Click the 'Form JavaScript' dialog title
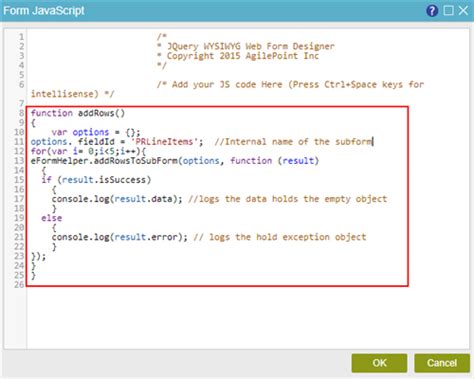 44,11
